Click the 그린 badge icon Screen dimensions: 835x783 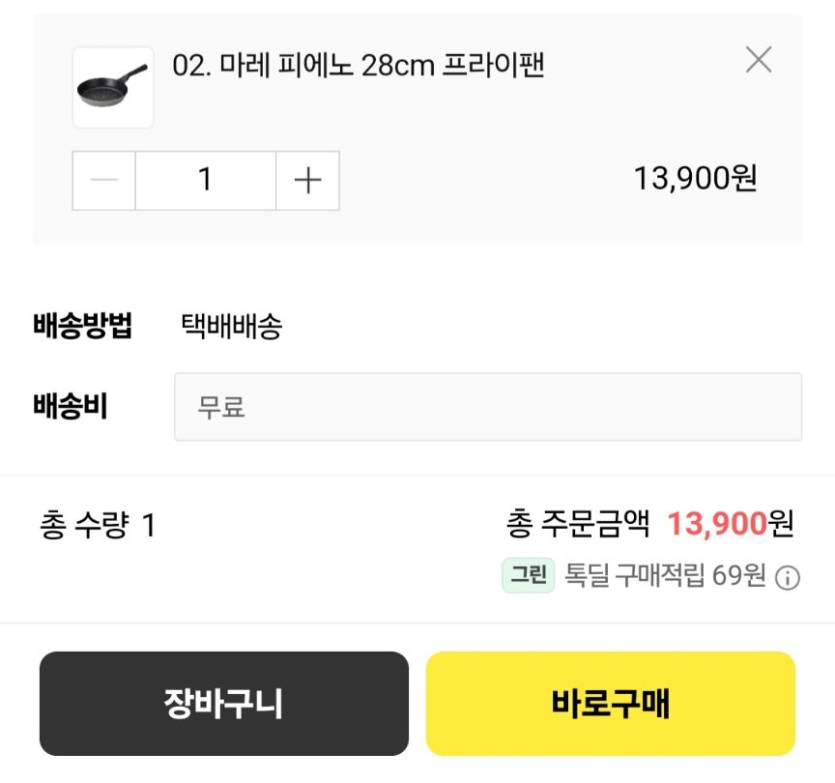point(528,576)
